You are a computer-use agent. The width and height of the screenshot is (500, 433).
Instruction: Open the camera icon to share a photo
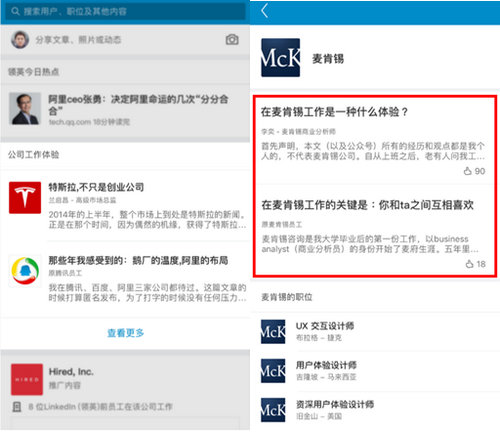pos(232,39)
